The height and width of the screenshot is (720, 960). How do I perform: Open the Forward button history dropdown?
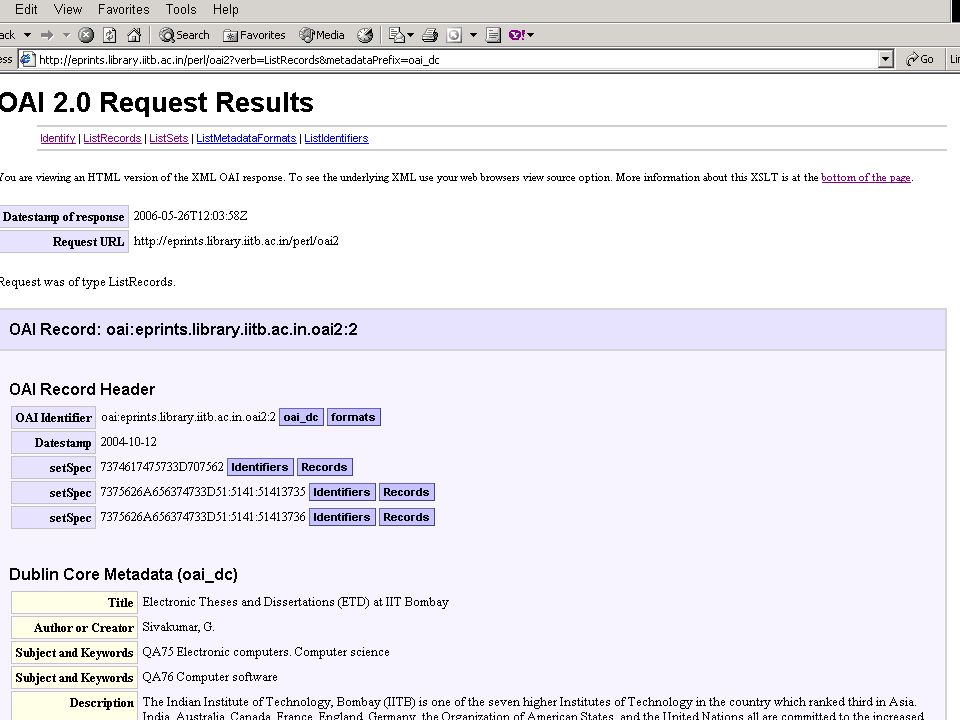[x=67, y=35]
